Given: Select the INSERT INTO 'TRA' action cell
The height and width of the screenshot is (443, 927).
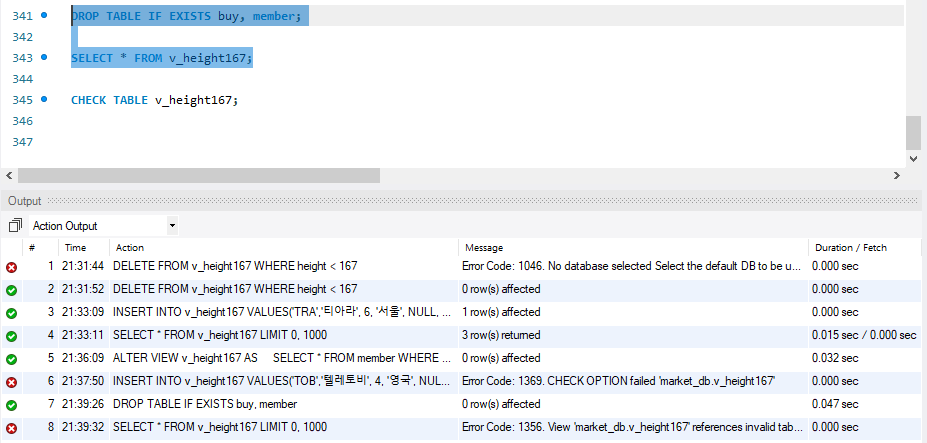Looking at the screenshot, I should (x=284, y=312).
